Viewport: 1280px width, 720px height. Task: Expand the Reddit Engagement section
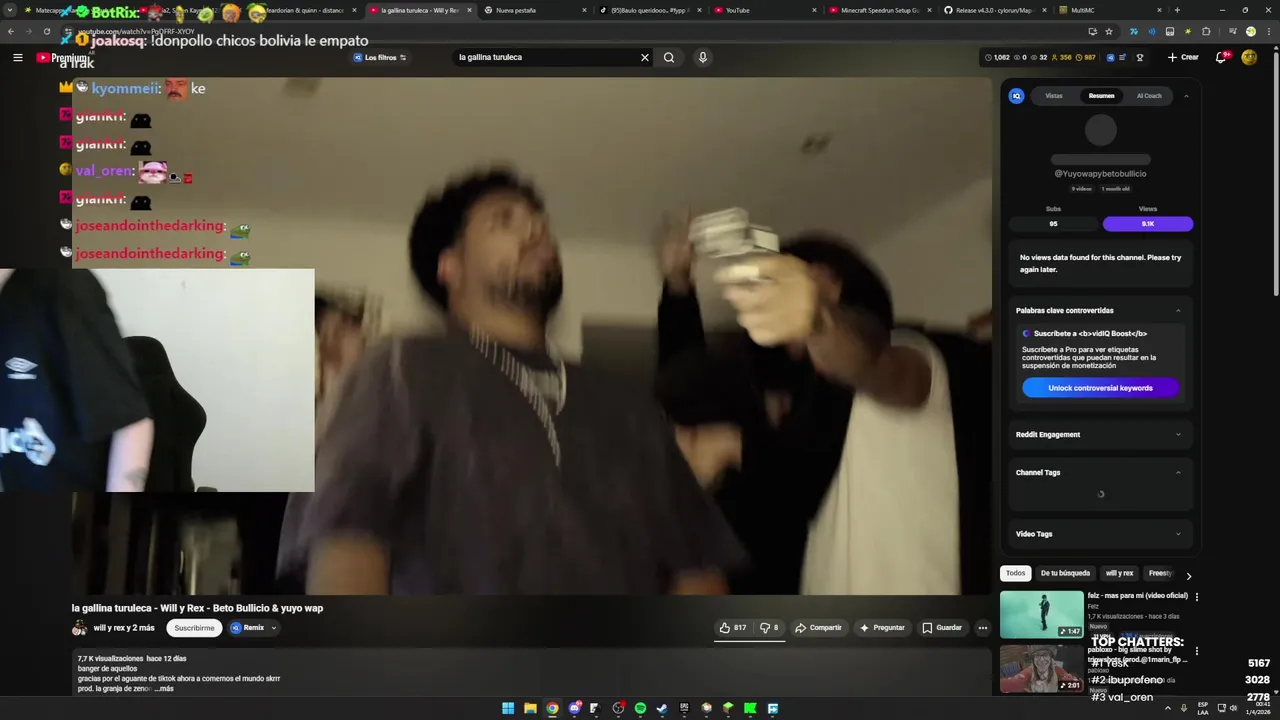click(1178, 435)
